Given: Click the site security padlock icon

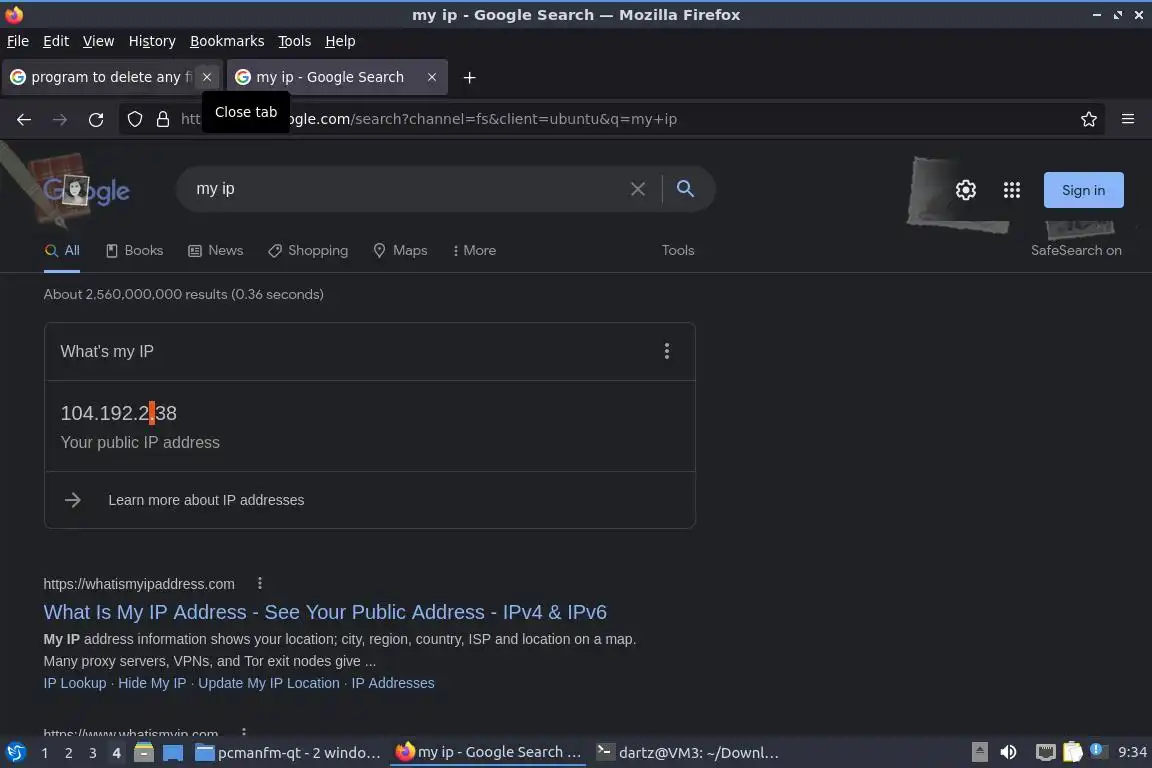Looking at the screenshot, I should (x=162, y=119).
